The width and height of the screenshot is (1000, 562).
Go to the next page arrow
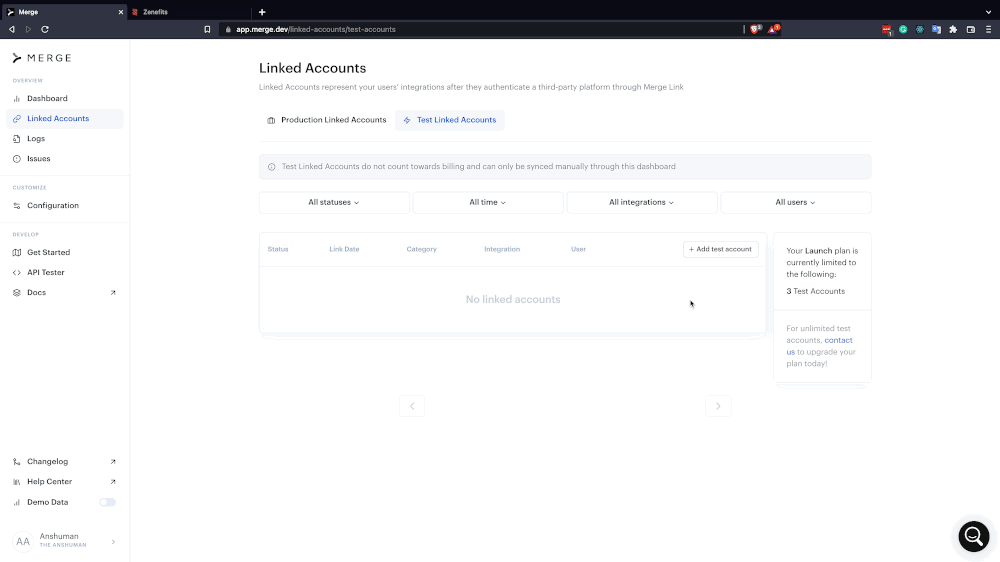click(x=718, y=406)
